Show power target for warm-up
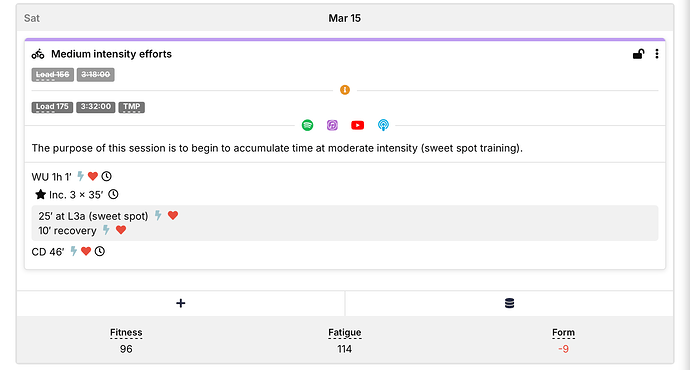 click(80, 176)
